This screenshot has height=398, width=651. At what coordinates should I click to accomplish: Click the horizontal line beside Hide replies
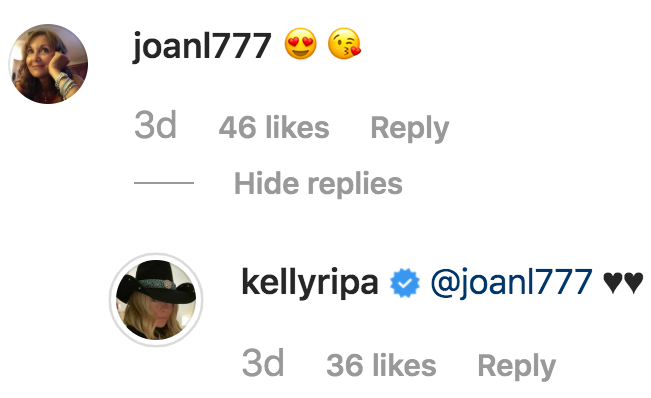pos(164,183)
